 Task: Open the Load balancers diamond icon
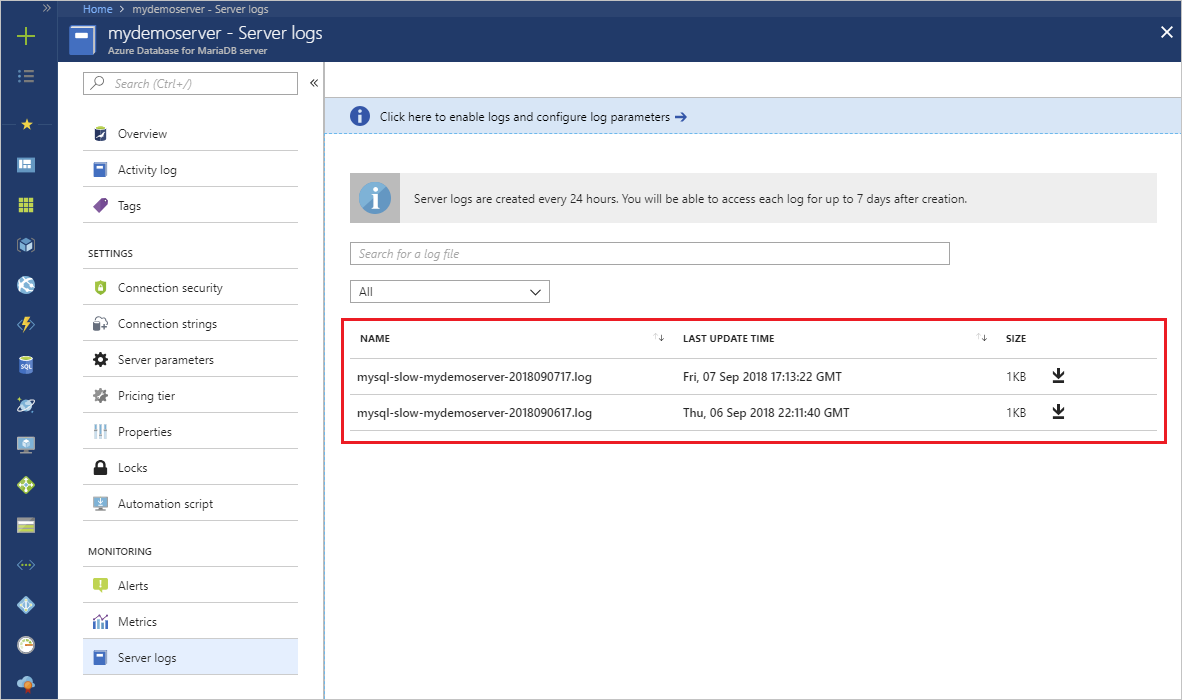click(26, 485)
